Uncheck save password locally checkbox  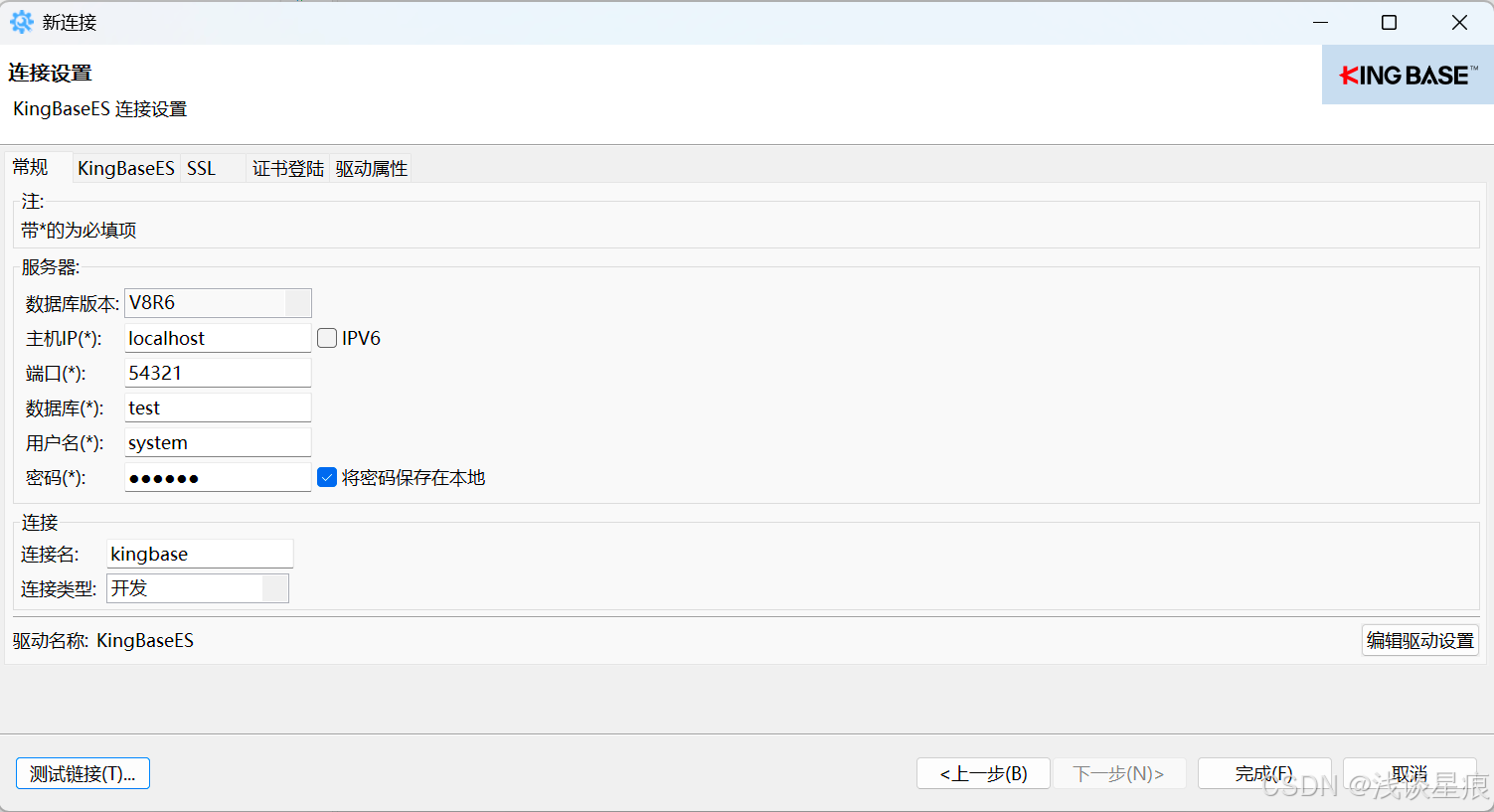pos(327,477)
